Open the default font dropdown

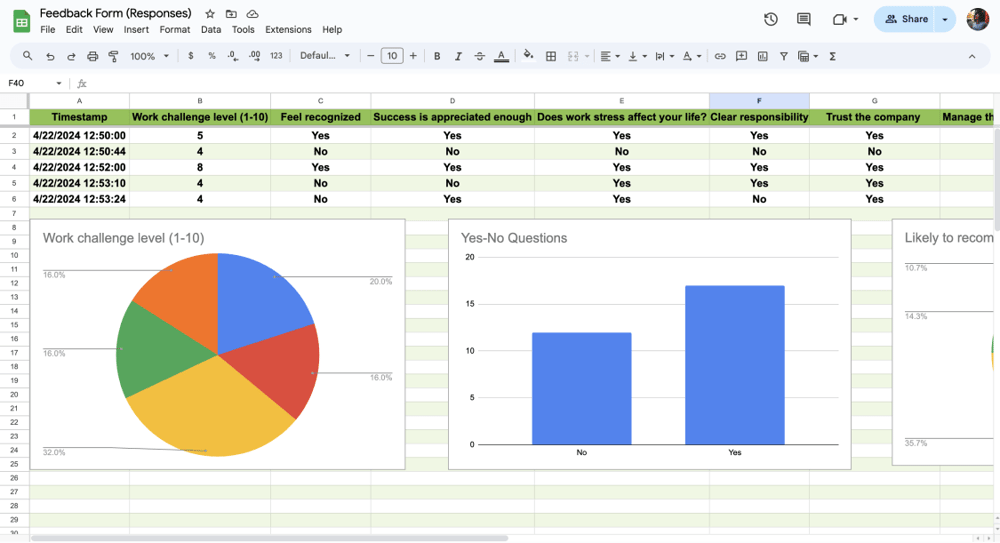point(325,56)
